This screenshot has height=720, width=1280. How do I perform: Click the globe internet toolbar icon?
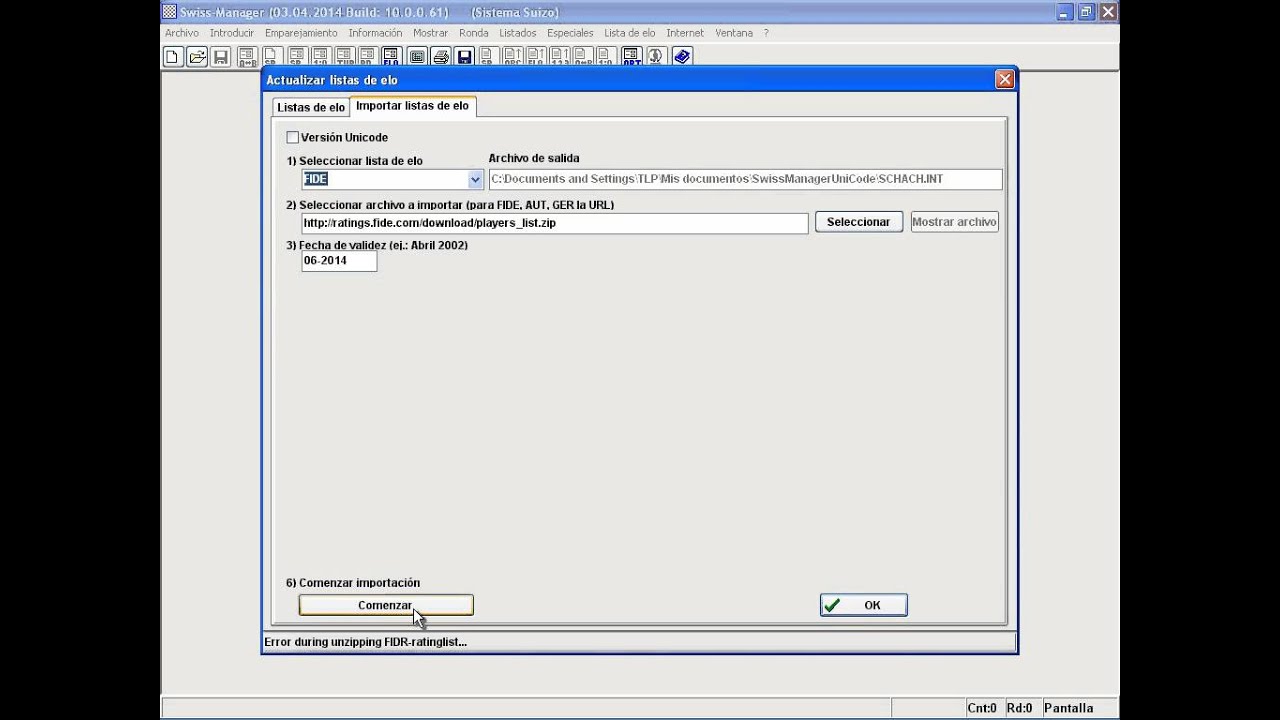[x=654, y=57]
